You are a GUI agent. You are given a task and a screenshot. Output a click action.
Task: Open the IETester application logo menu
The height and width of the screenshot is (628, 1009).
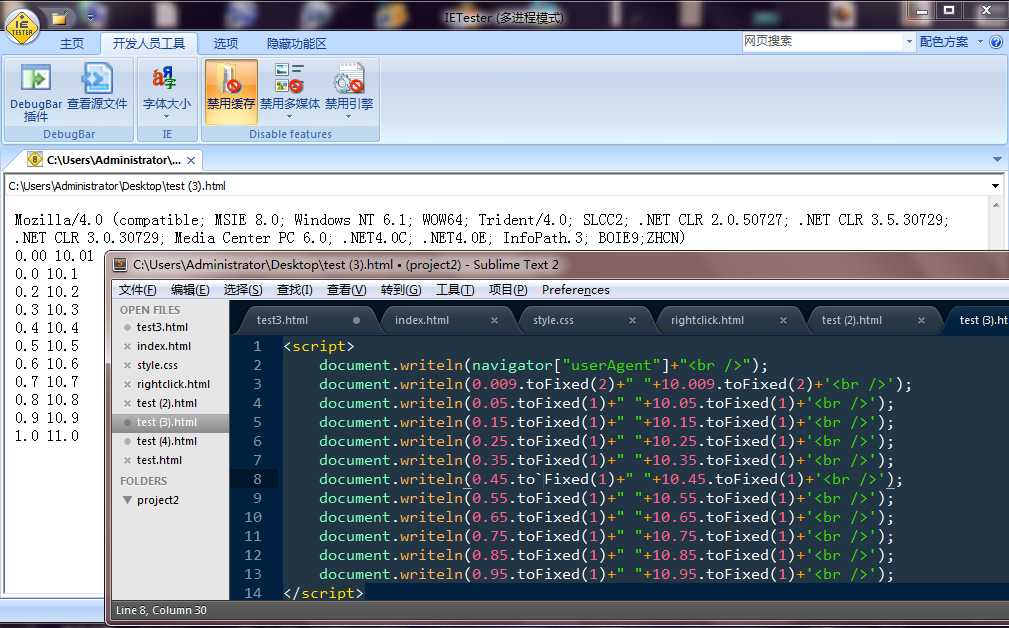[x=23, y=27]
